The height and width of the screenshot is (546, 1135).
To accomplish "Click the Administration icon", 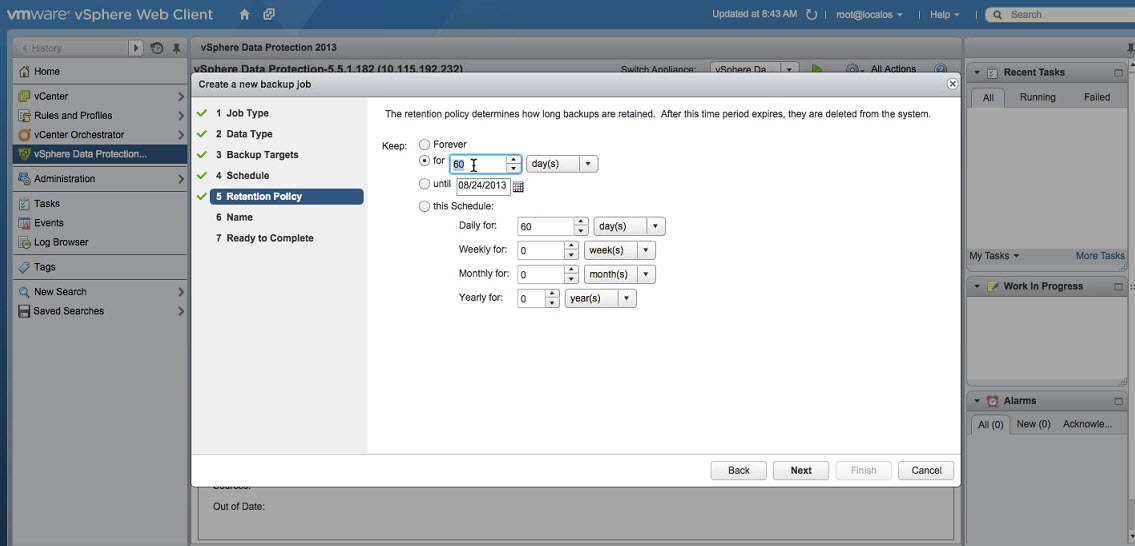I will pyautogui.click(x=25, y=179).
